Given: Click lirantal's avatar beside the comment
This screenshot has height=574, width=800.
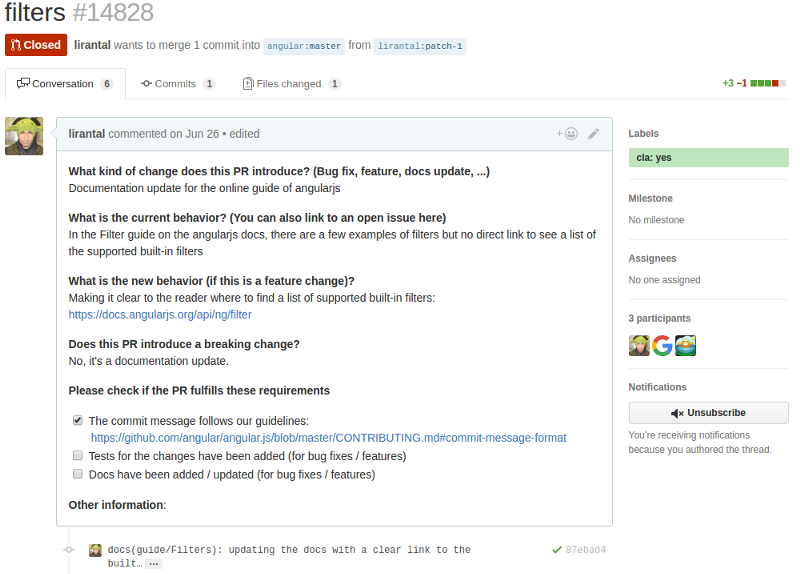Looking at the screenshot, I should tap(24, 136).
